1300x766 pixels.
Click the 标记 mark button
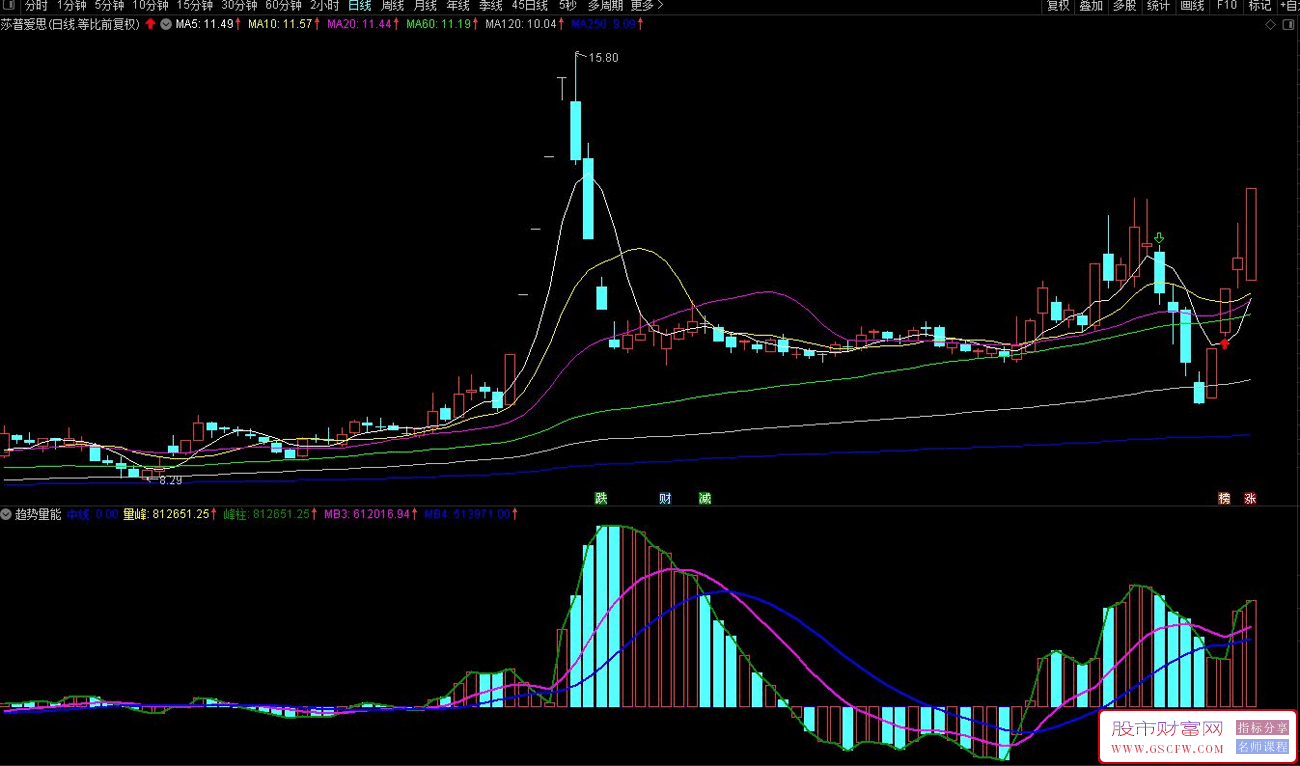click(x=1259, y=6)
